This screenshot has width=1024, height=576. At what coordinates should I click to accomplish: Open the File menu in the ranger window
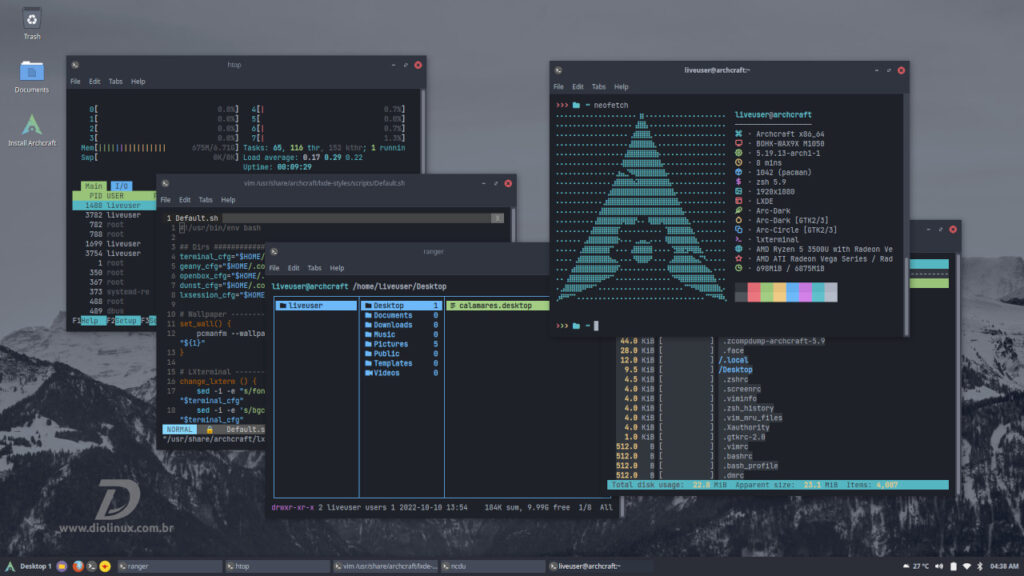click(272, 267)
